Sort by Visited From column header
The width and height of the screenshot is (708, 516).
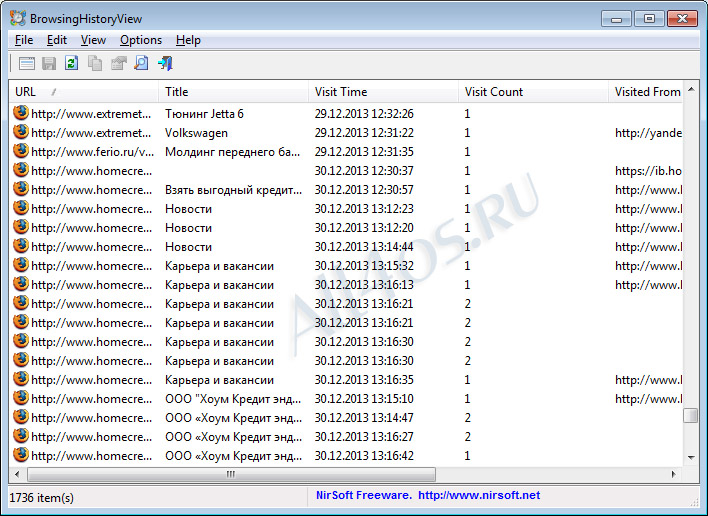point(646,92)
